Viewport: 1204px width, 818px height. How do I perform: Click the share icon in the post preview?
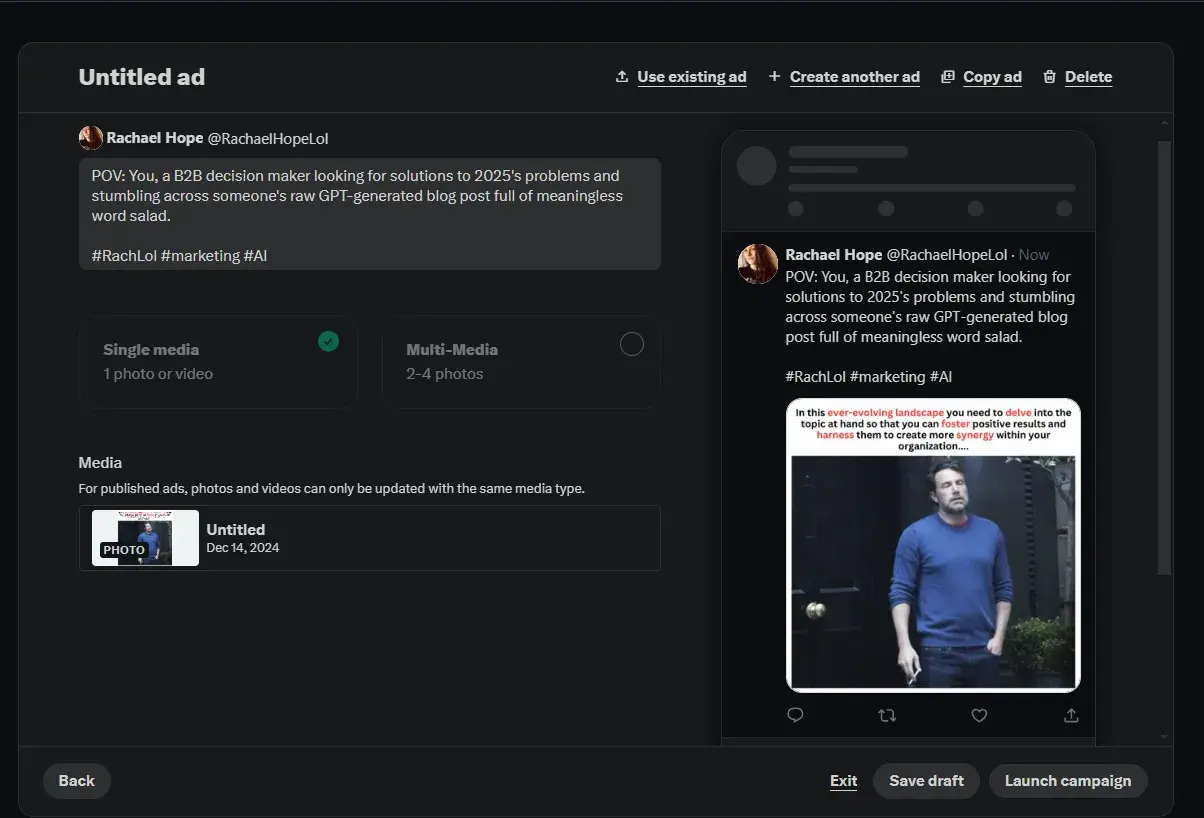1071,715
